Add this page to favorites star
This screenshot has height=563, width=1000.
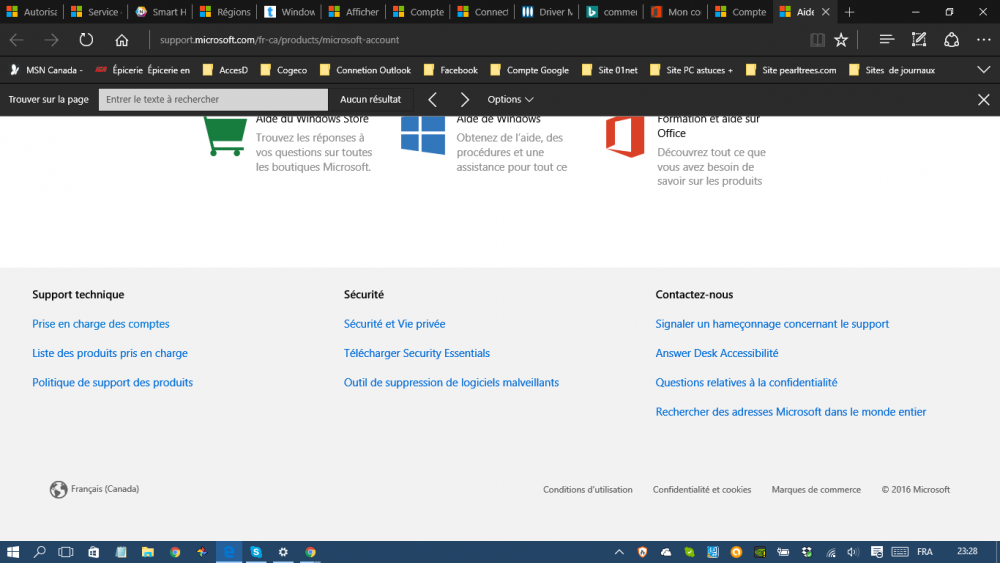click(x=841, y=40)
